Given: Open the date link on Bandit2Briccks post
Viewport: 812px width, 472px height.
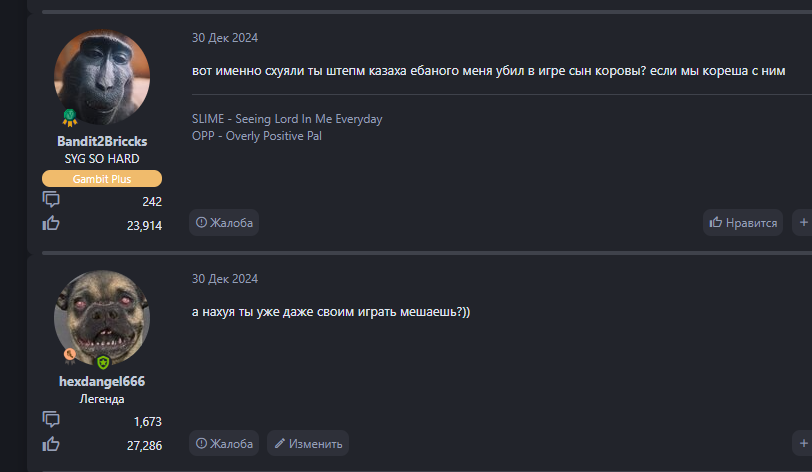Looking at the screenshot, I should [x=225, y=38].
